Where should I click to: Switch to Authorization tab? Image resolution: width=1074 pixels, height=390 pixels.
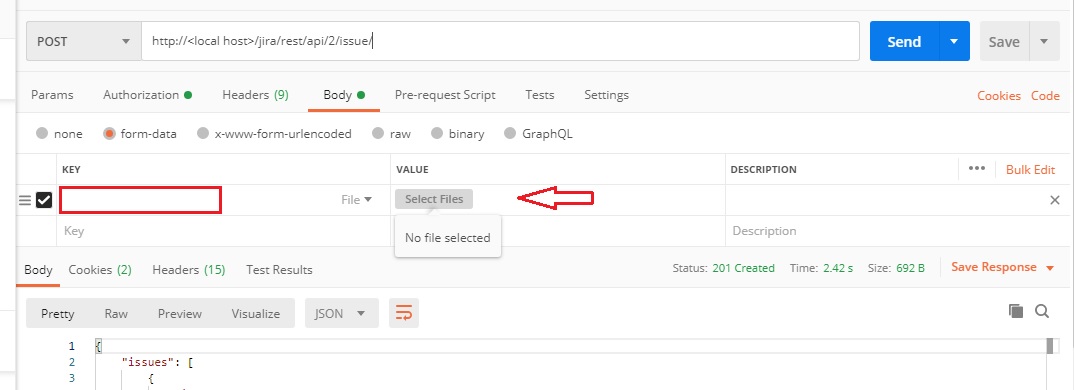coord(147,95)
